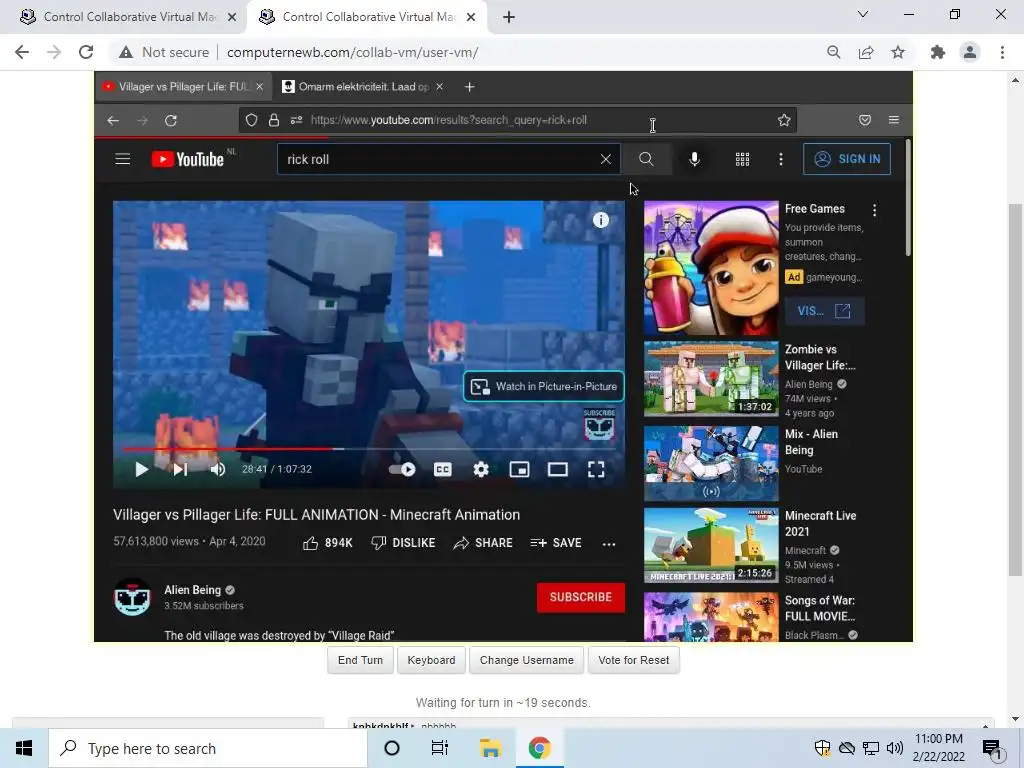Add new tab in VM browser
Screen dimensions: 1024x768
(470, 86)
